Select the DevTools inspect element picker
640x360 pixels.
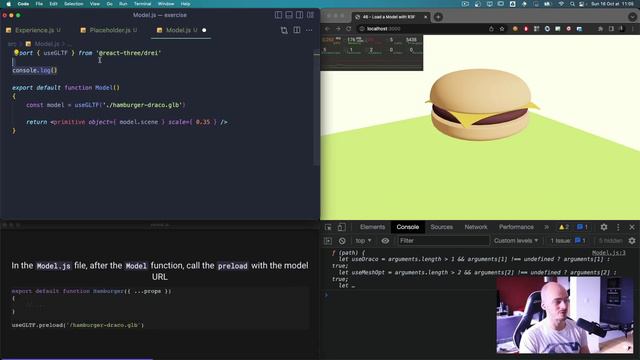[x=328, y=227]
